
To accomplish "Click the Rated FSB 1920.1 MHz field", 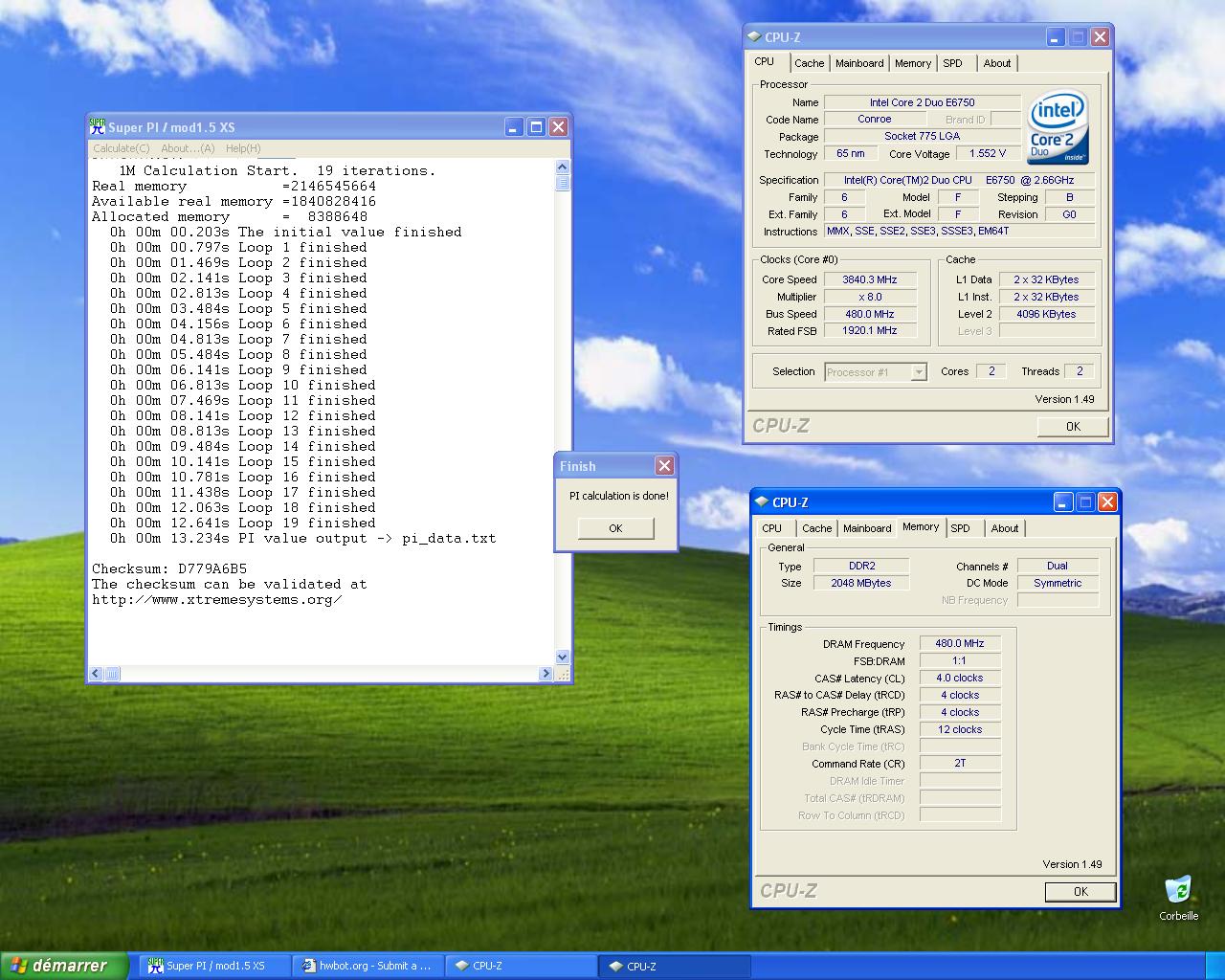I will pyautogui.click(x=870, y=331).
